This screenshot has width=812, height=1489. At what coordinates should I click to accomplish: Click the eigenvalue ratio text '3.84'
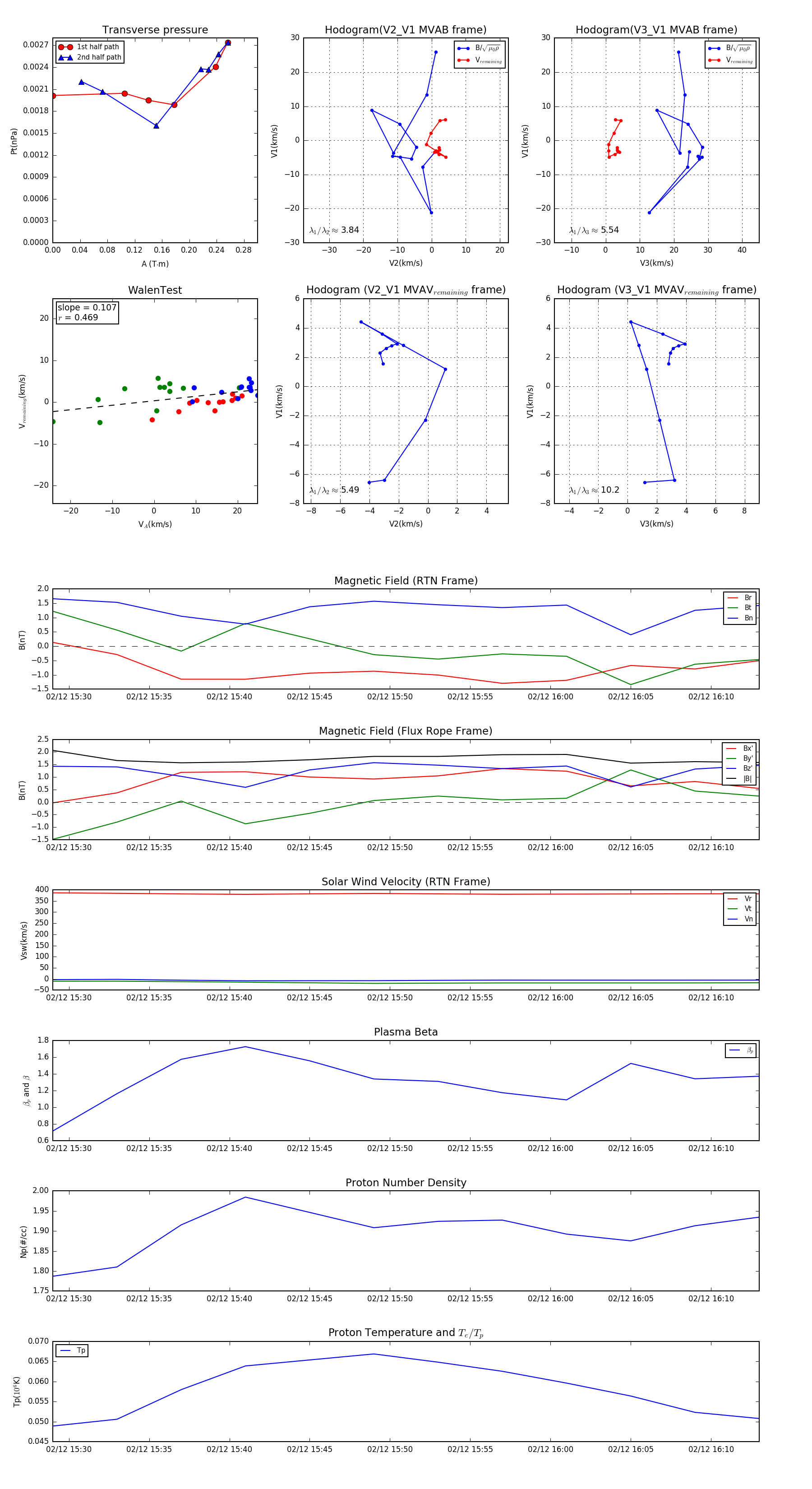click(350, 230)
